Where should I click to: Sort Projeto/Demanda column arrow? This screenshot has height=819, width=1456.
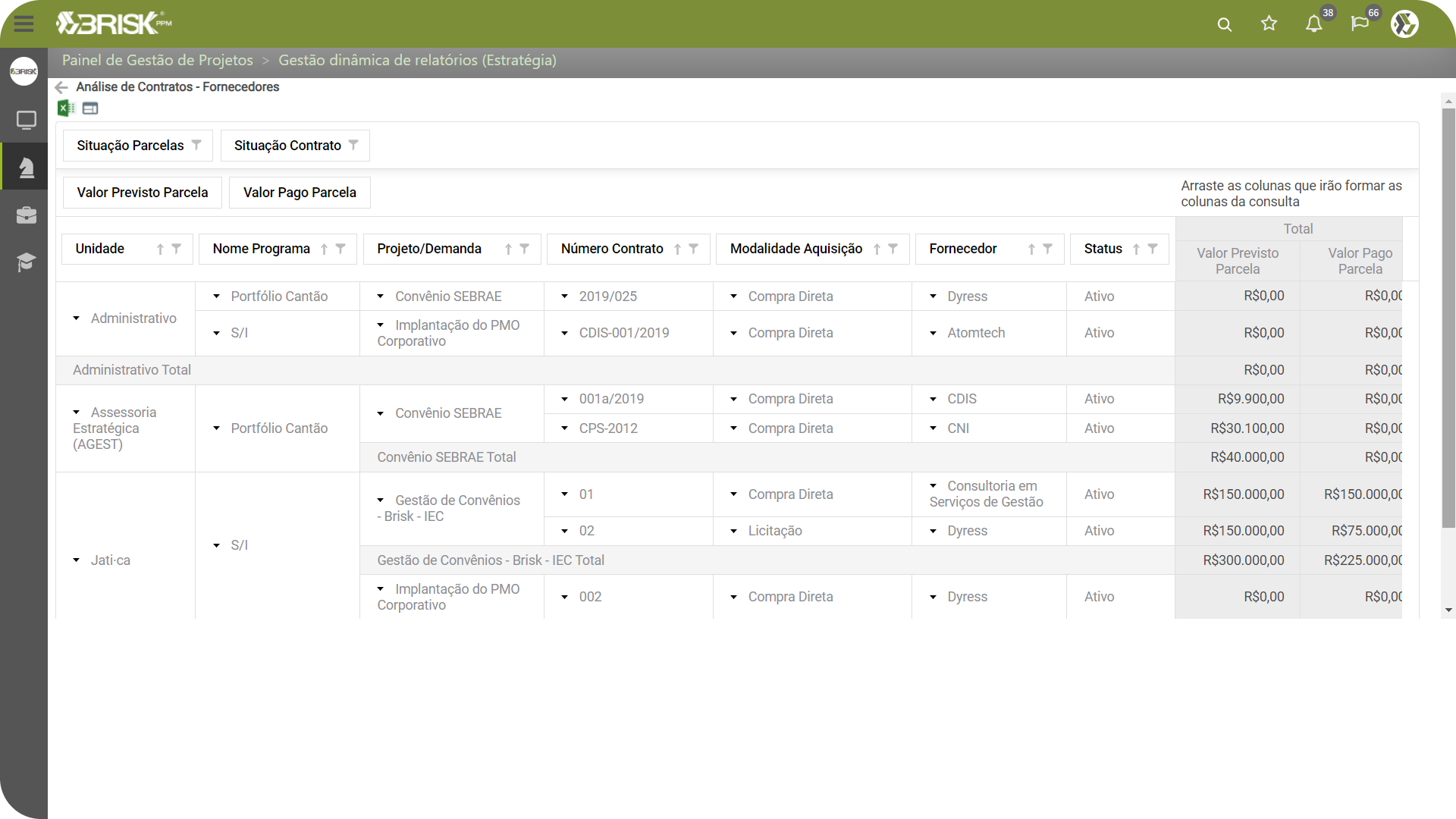[508, 249]
